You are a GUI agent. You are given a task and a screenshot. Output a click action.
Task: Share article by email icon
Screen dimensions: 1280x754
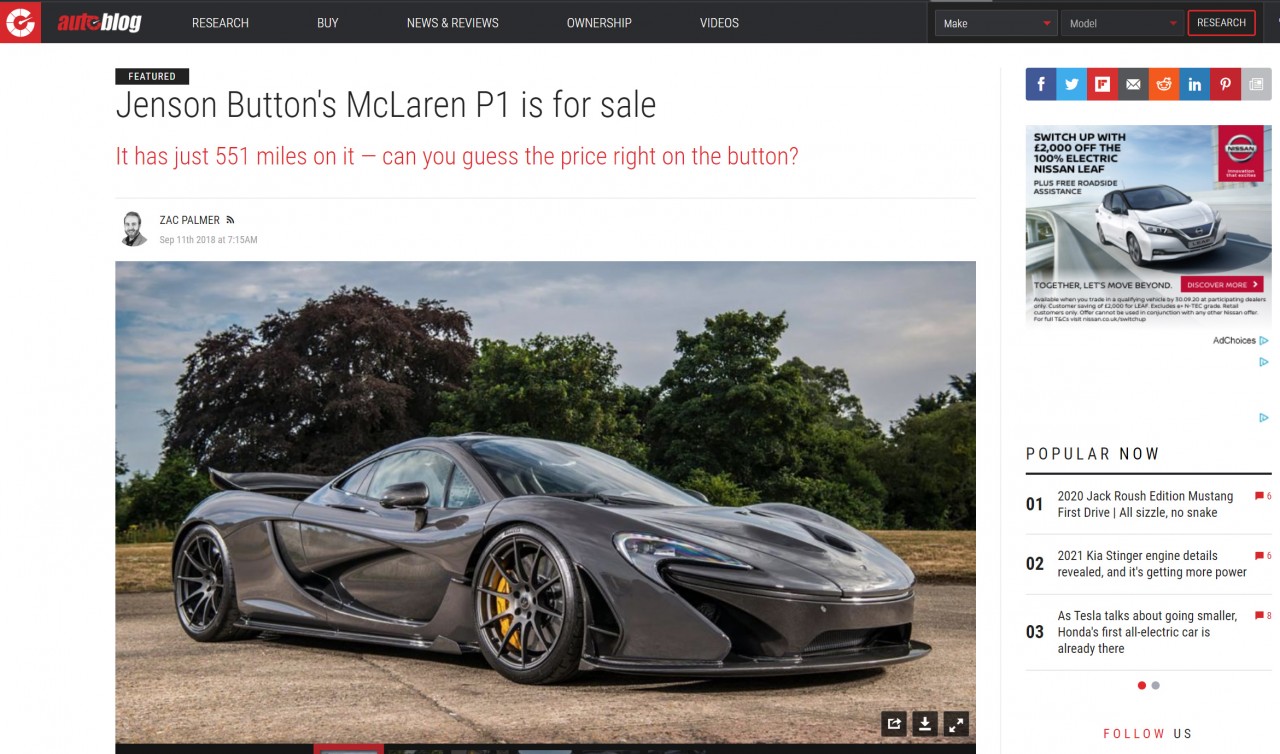click(1133, 84)
